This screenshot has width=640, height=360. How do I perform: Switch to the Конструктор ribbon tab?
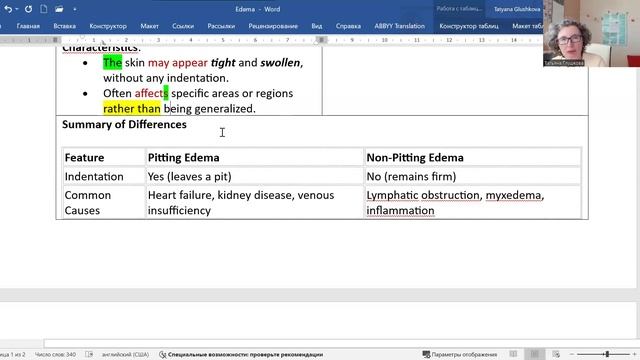click(x=108, y=26)
